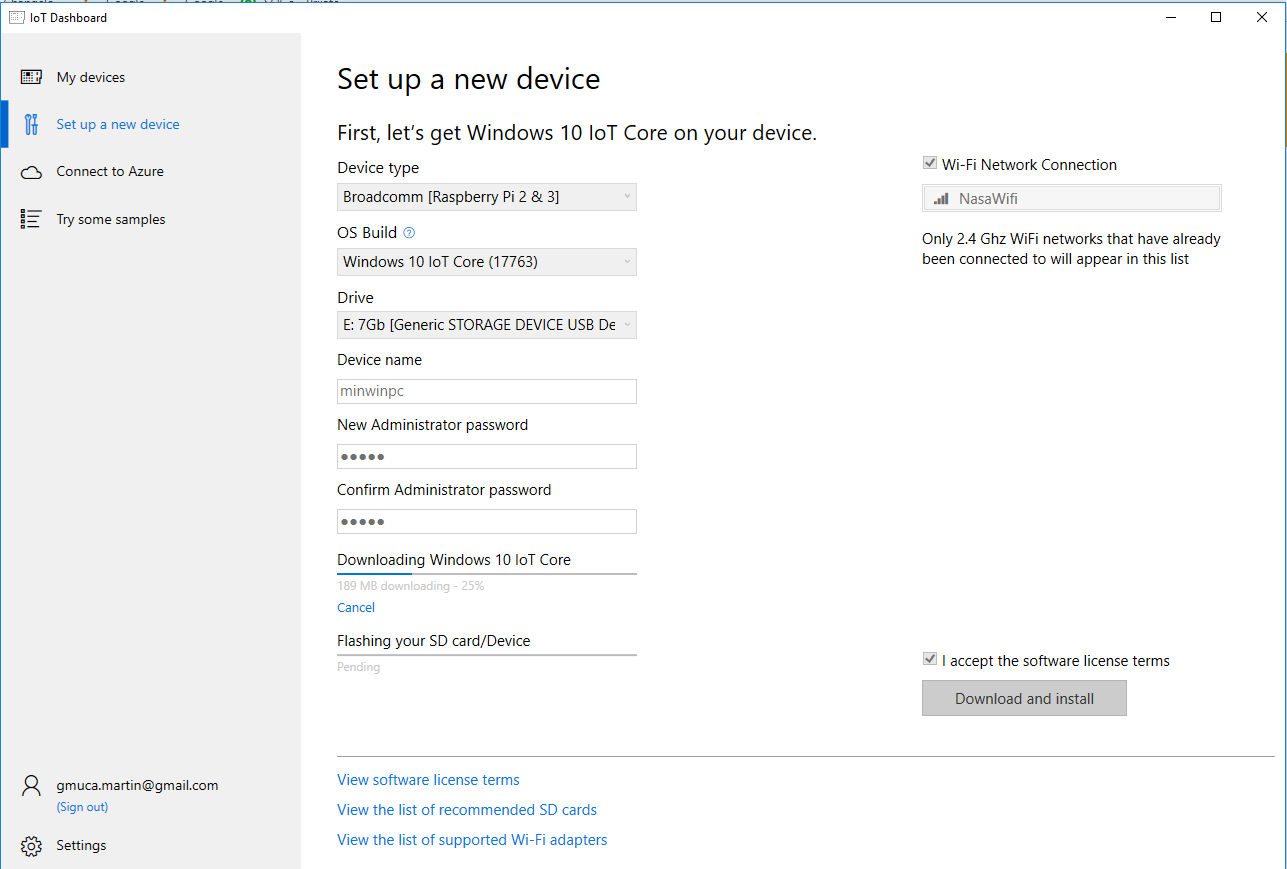Focus the Confirm Administrator password field

pyautogui.click(x=487, y=521)
